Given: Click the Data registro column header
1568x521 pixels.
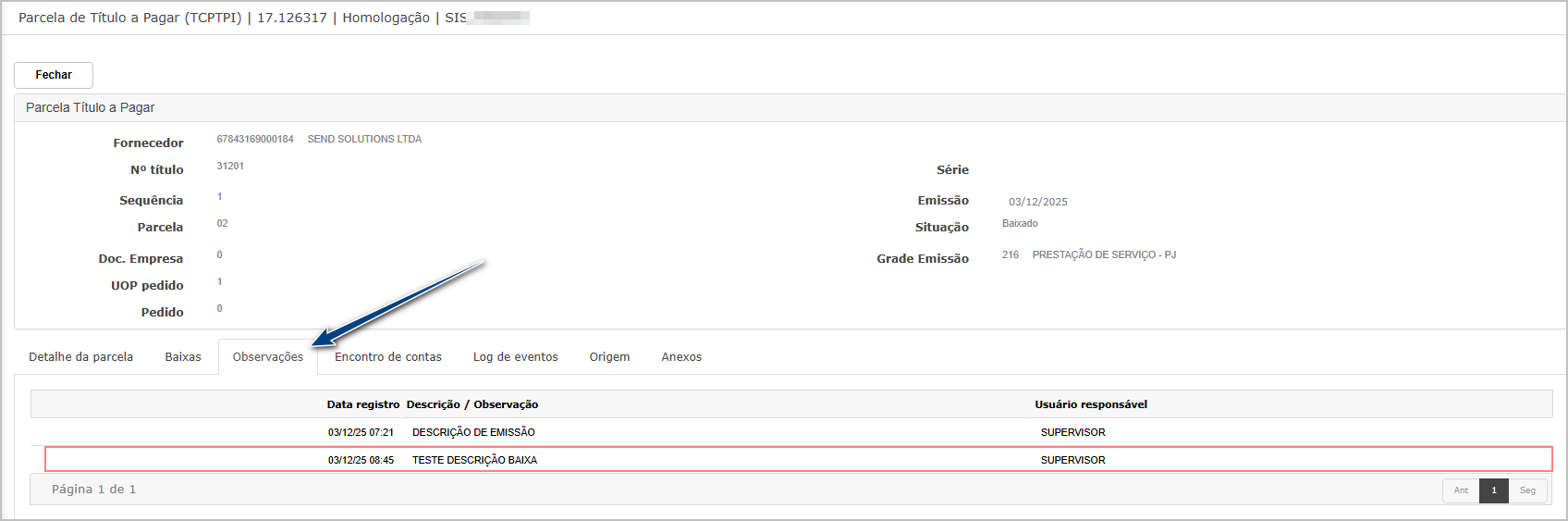Looking at the screenshot, I should tap(363, 404).
